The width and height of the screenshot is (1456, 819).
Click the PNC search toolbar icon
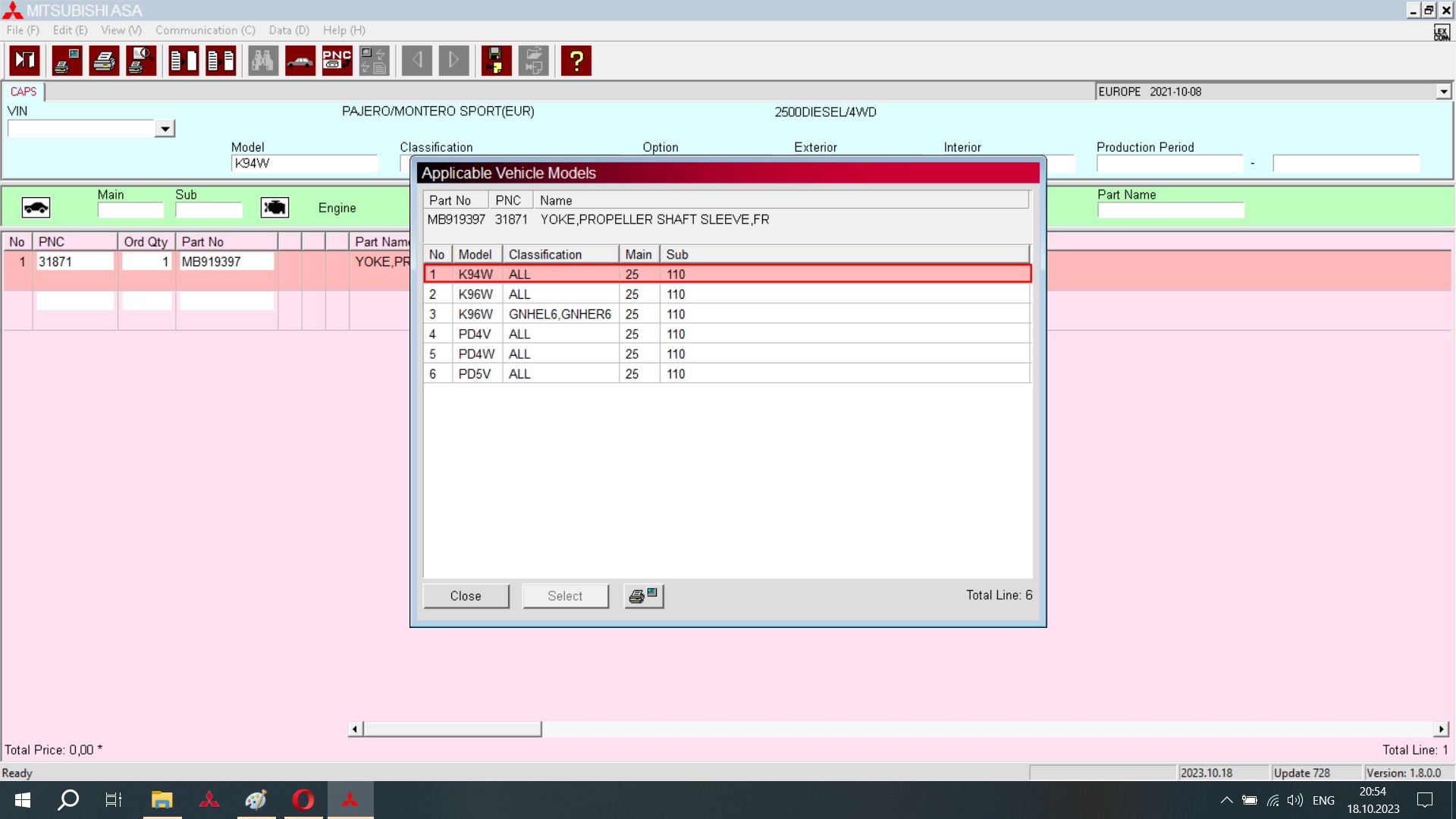[x=337, y=61]
